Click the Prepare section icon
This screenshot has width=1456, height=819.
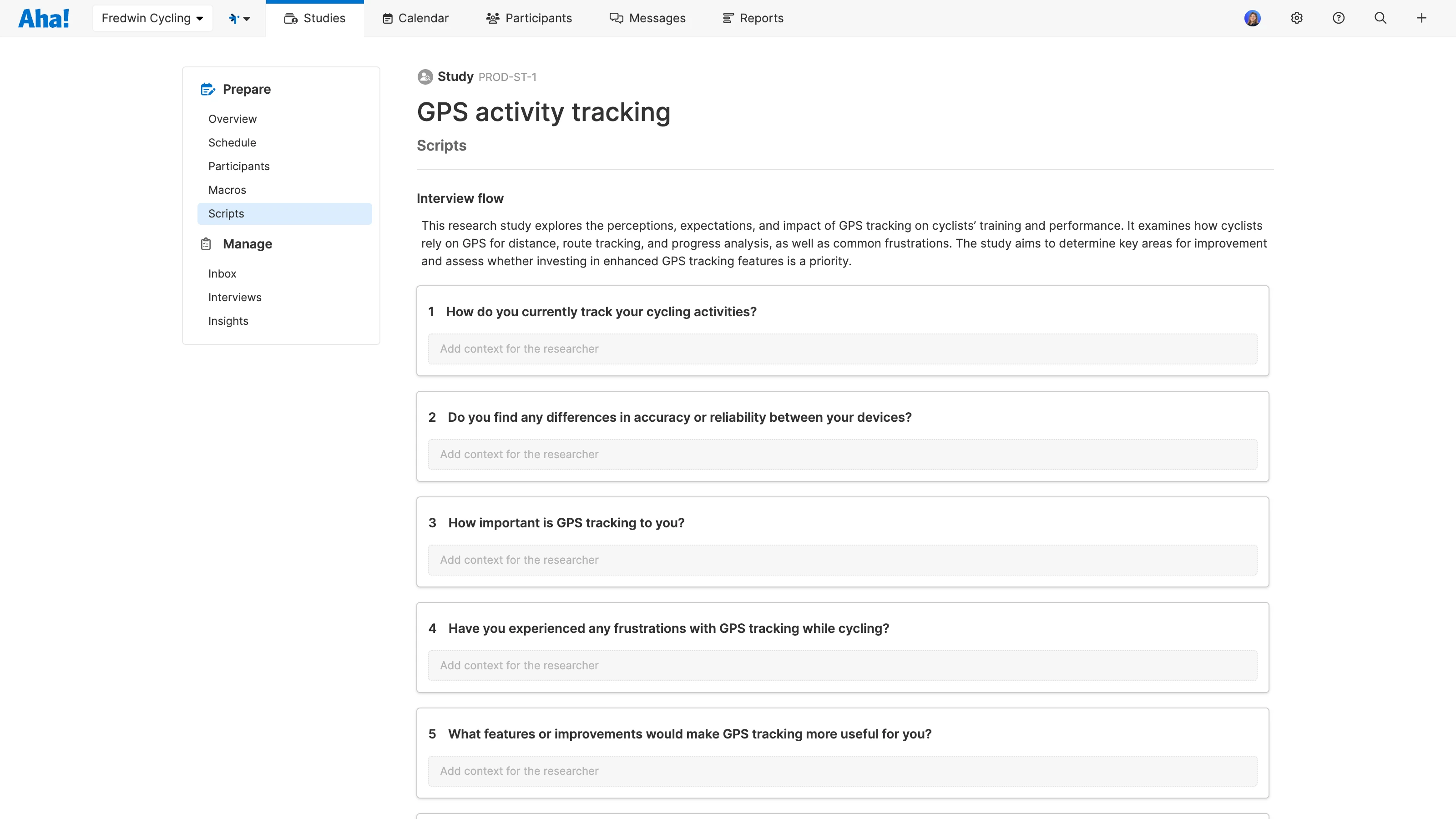coord(207,89)
